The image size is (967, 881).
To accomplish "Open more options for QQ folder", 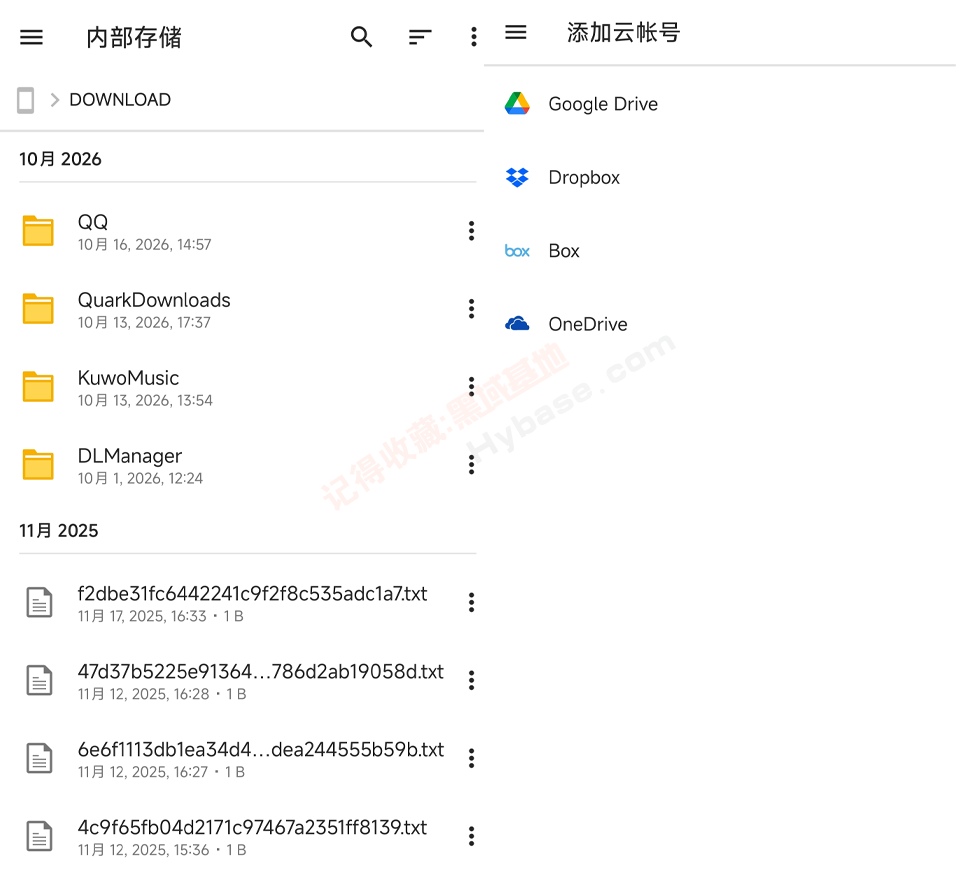I will pos(471,231).
